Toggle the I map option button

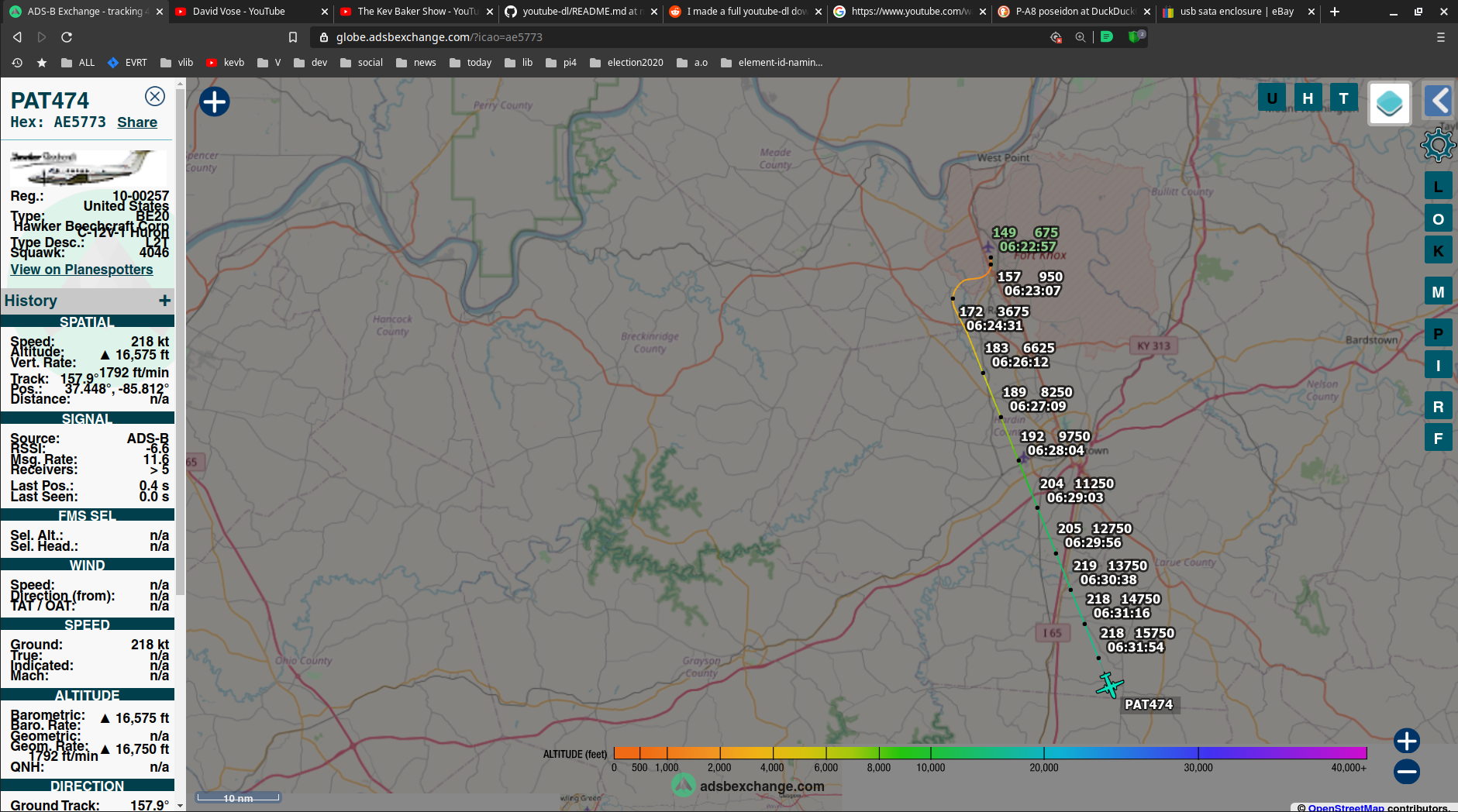(1438, 366)
